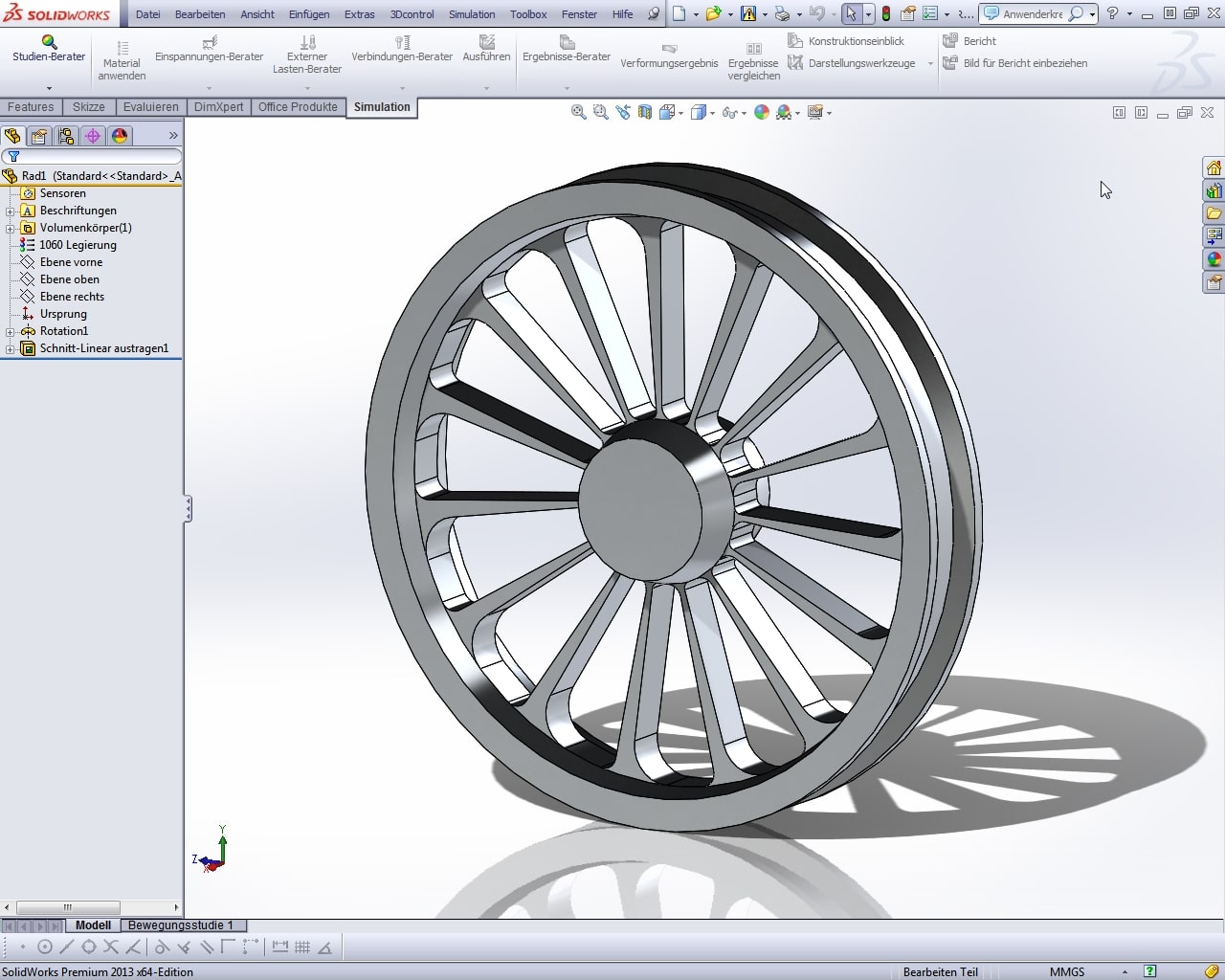
Task: Expand the Rotation1 feature node
Action: coord(11,331)
